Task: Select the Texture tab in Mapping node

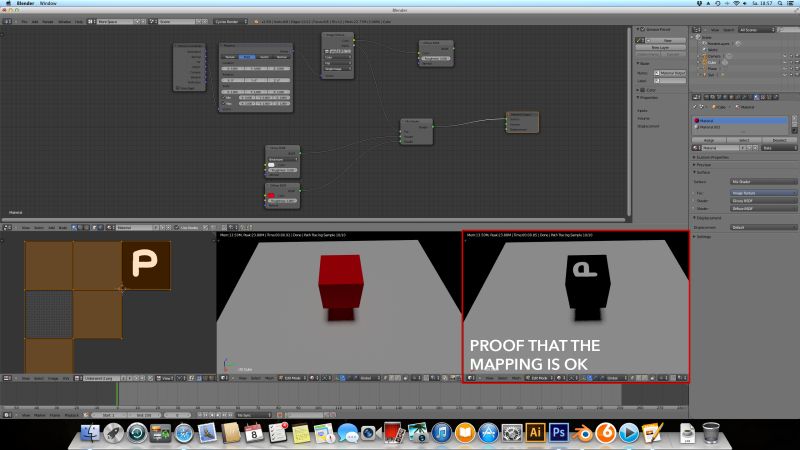Action: (230, 57)
